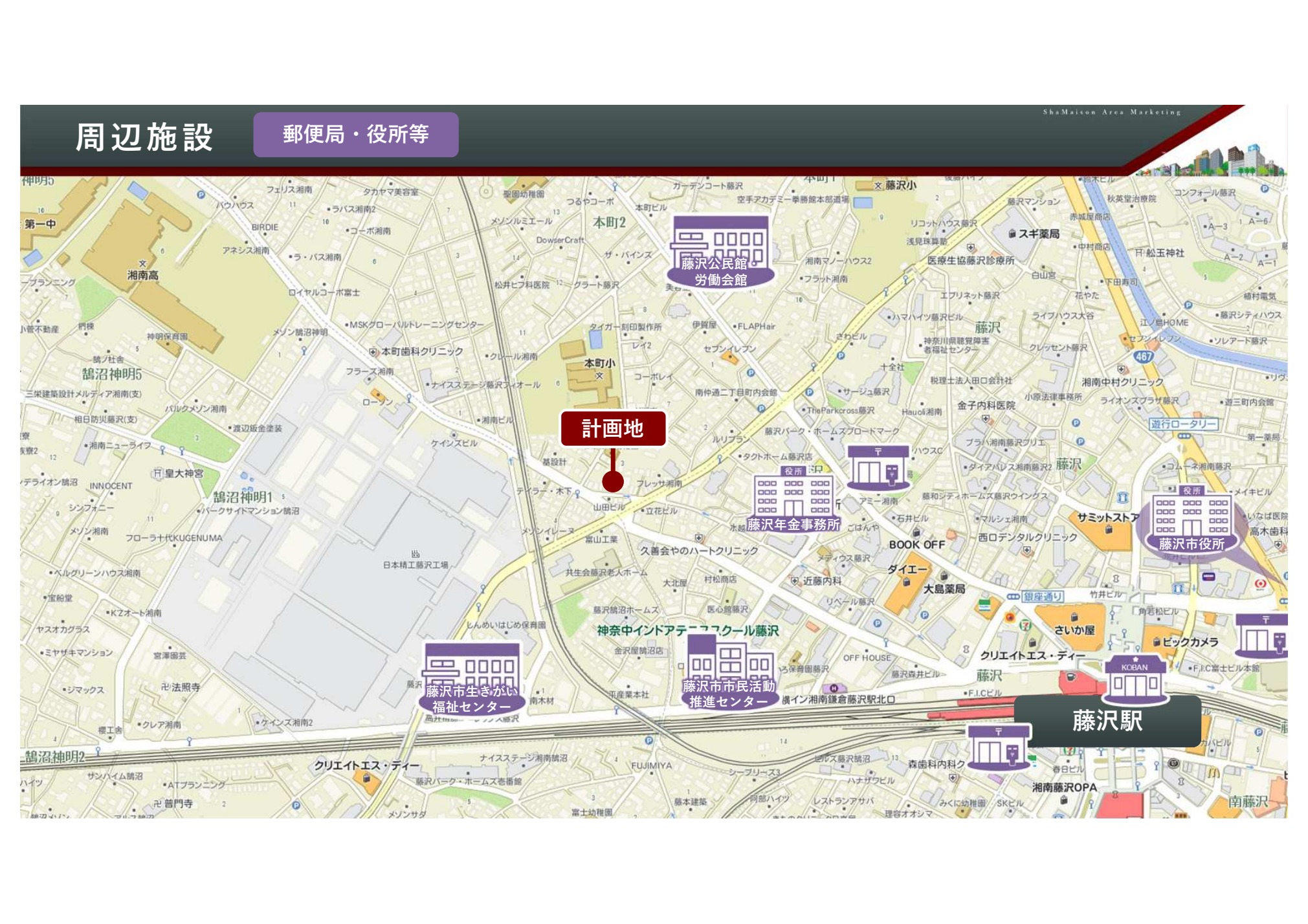Click the 西口デンタルクリニック label
The height and width of the screenshot is (924, 1308).
(1027, 537)
